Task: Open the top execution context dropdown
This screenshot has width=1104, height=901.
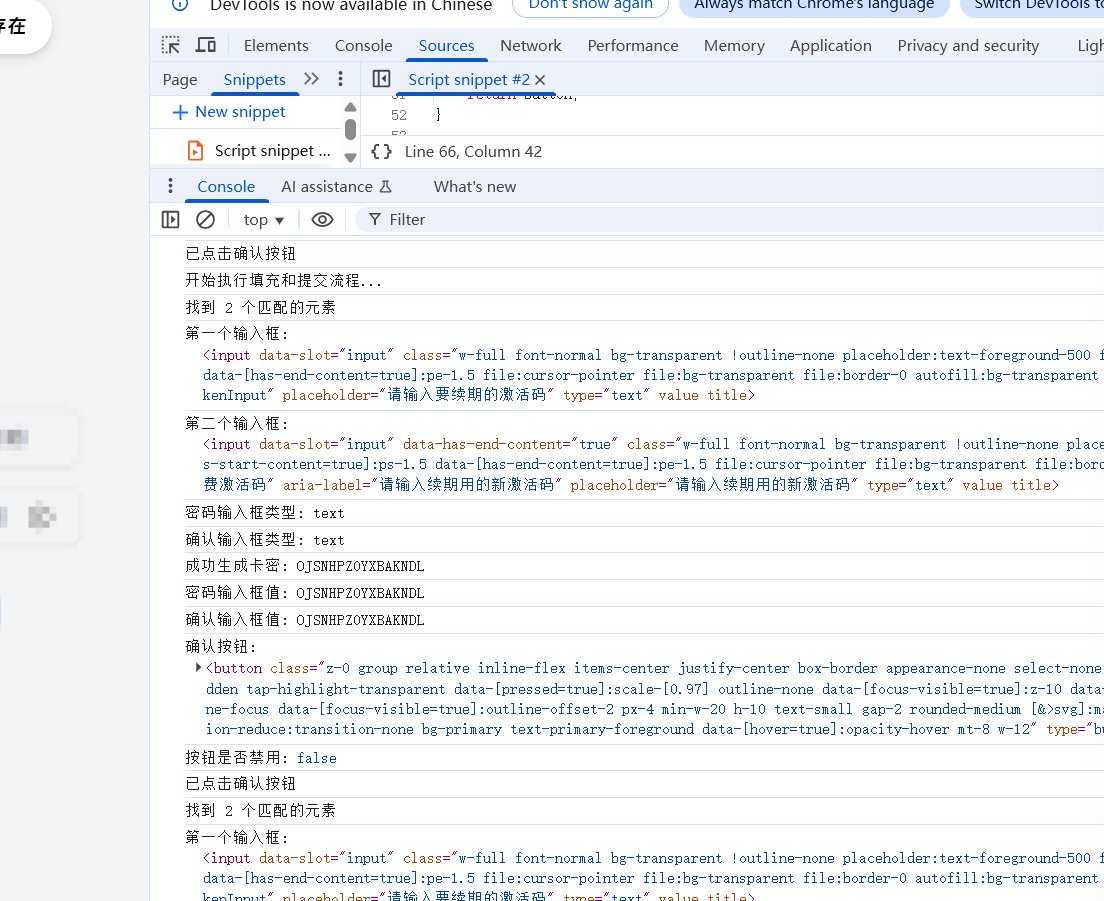Action: (x=262, y=219)
